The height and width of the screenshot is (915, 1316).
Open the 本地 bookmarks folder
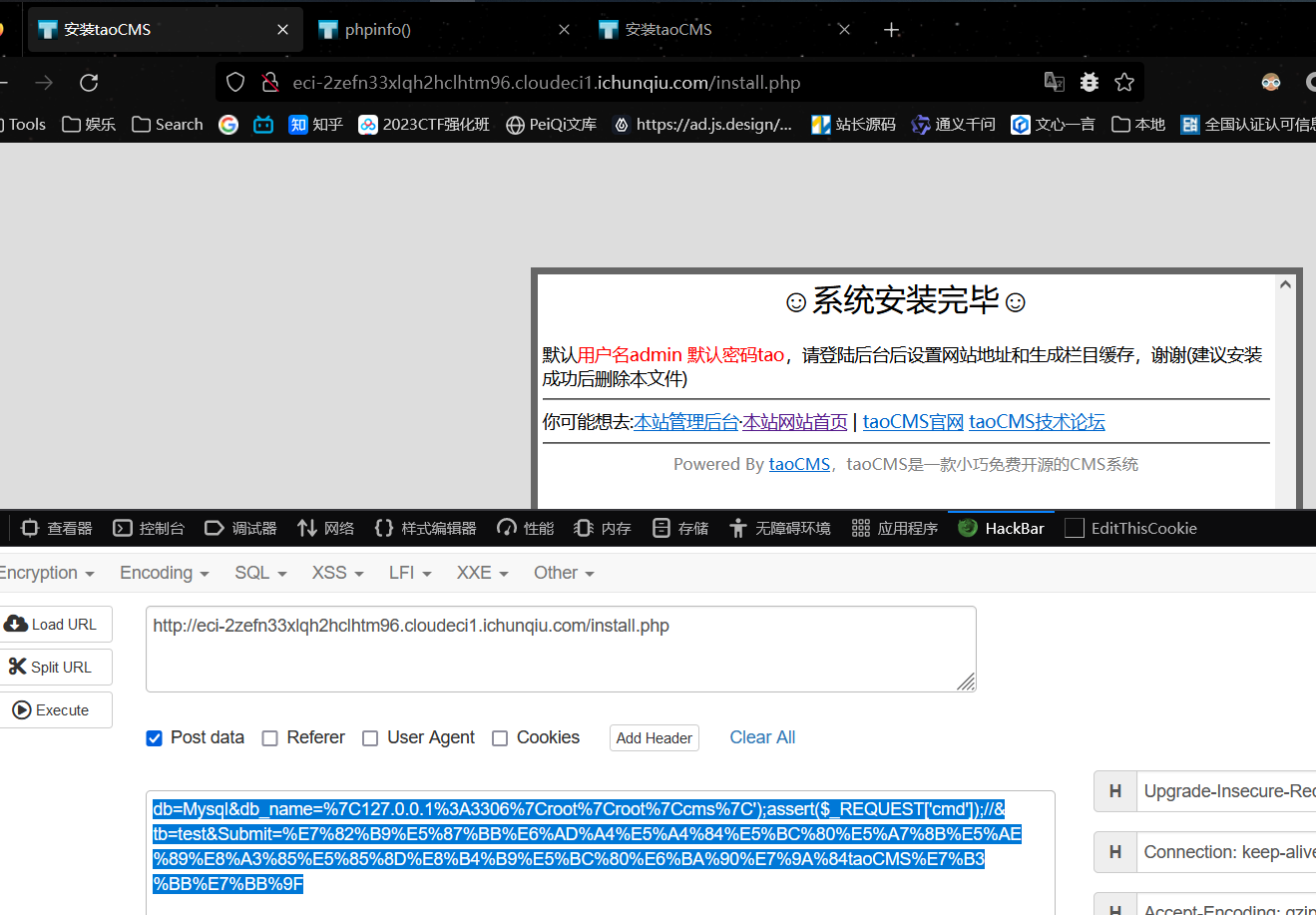click(x=1138, y=125)
